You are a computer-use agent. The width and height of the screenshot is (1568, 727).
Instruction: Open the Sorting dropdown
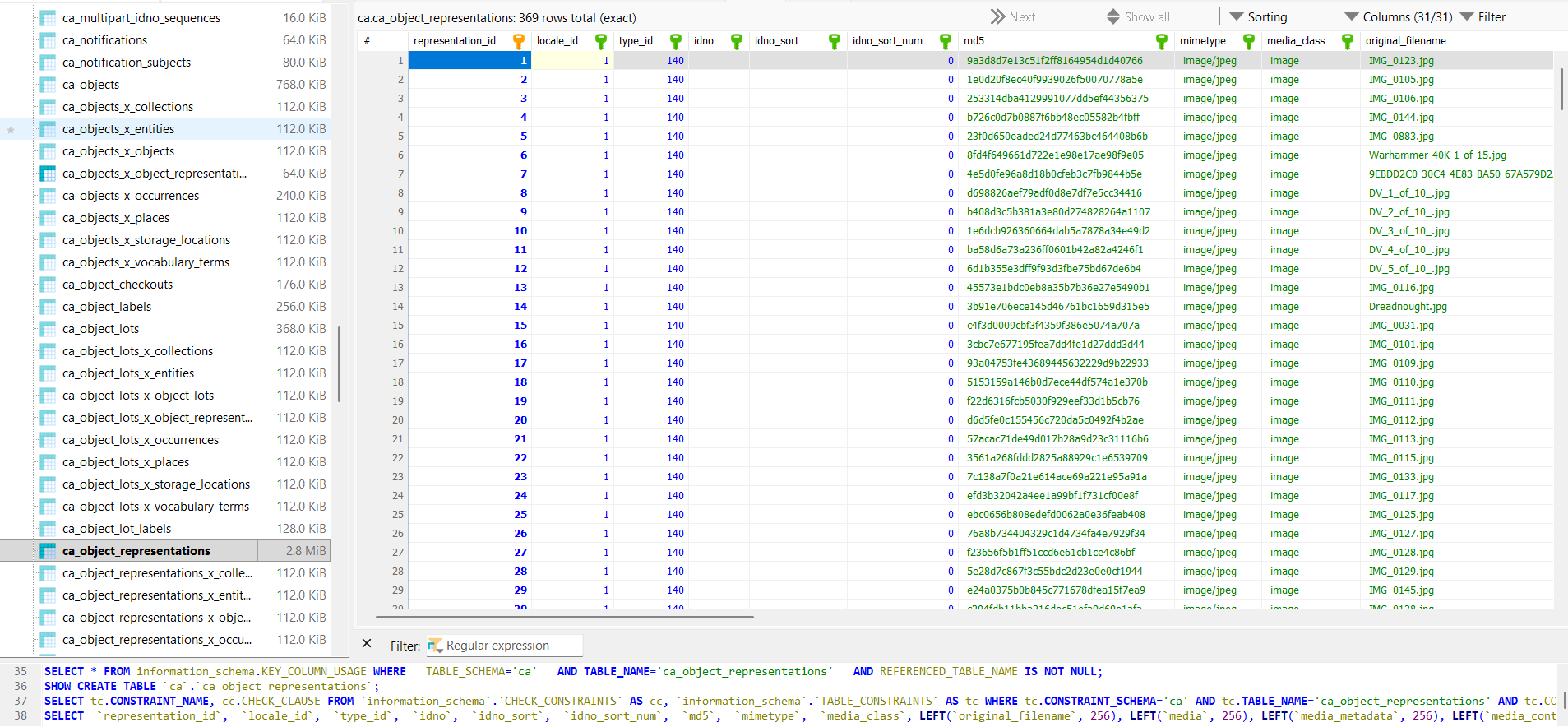tap(1258, 17)
